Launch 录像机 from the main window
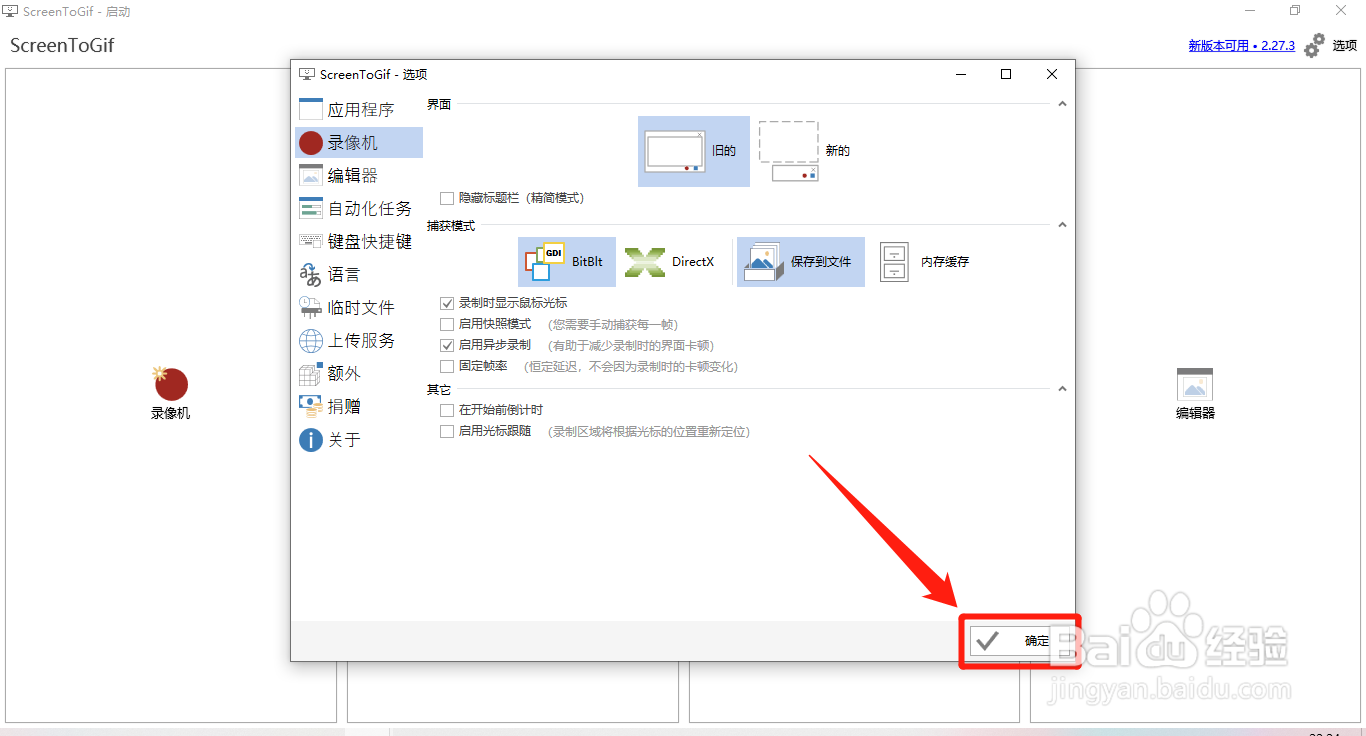 (171, 393)
